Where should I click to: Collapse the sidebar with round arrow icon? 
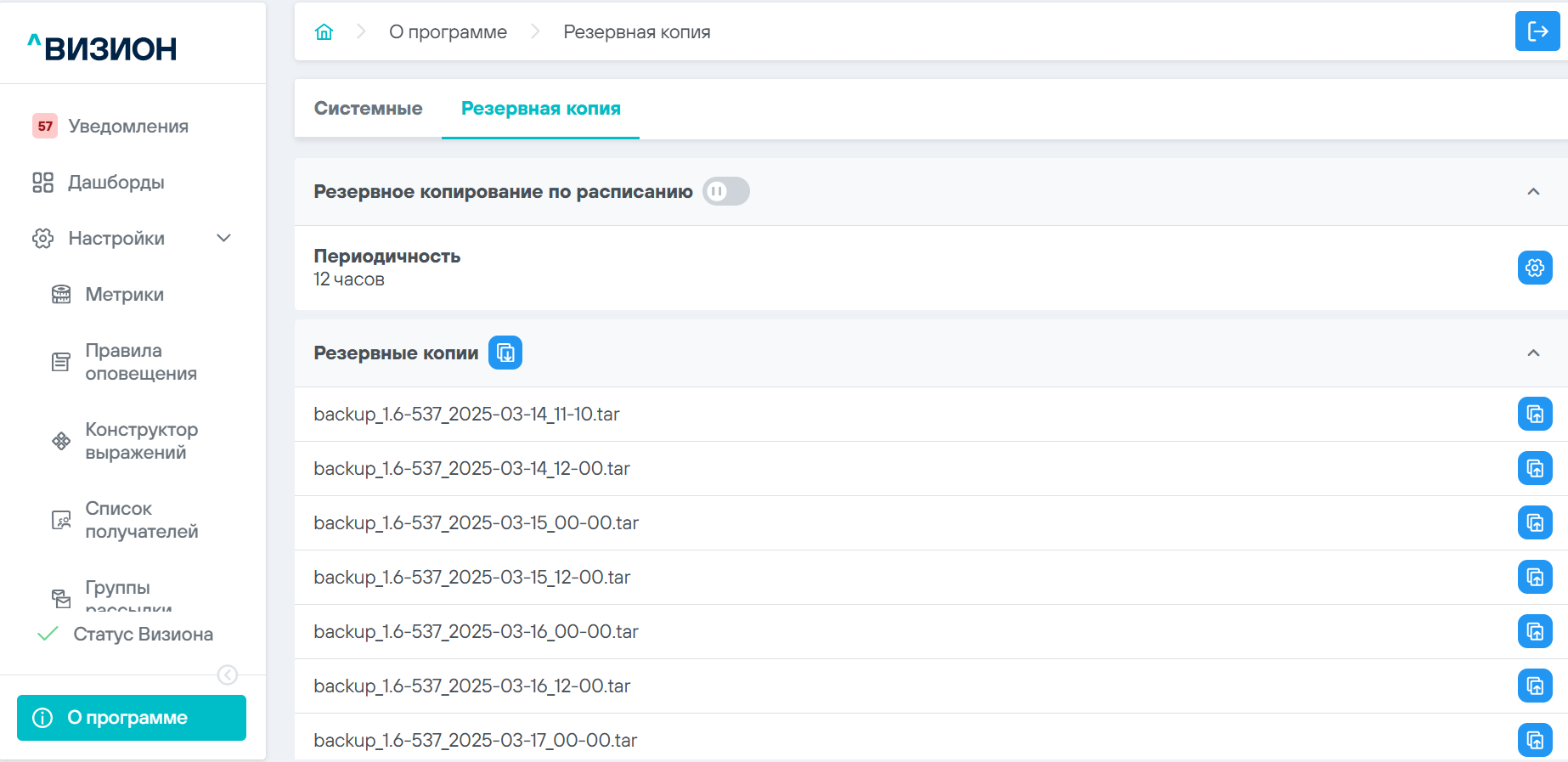point(228,675)
